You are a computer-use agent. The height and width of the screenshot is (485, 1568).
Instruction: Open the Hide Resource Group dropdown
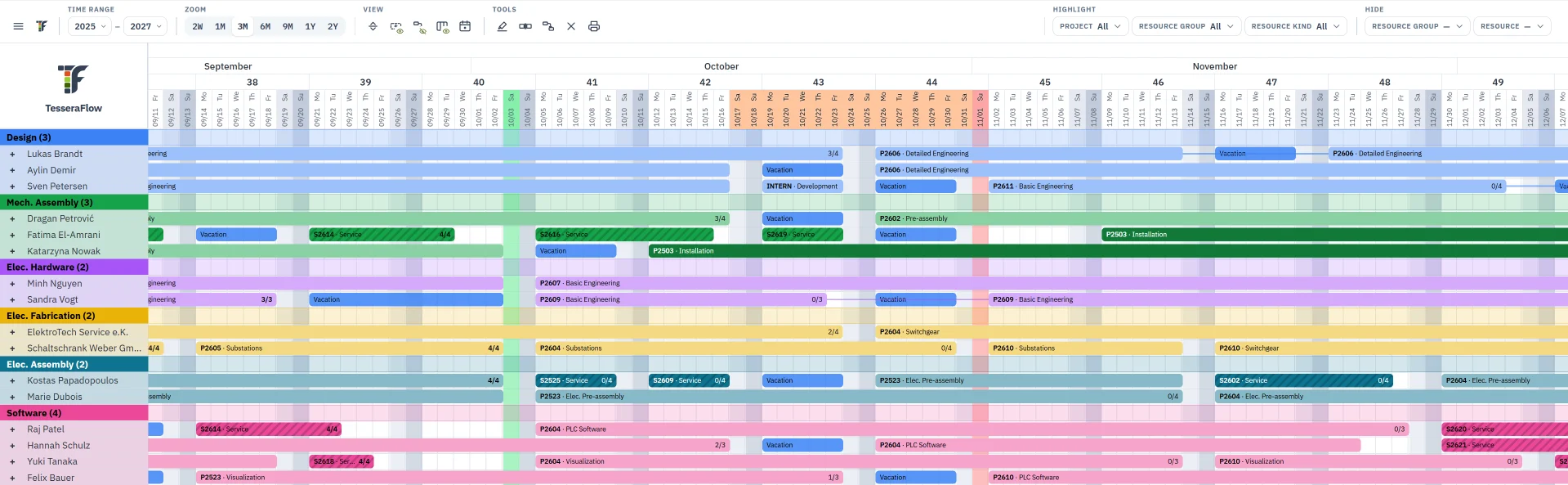click(x=1417, y=26)
